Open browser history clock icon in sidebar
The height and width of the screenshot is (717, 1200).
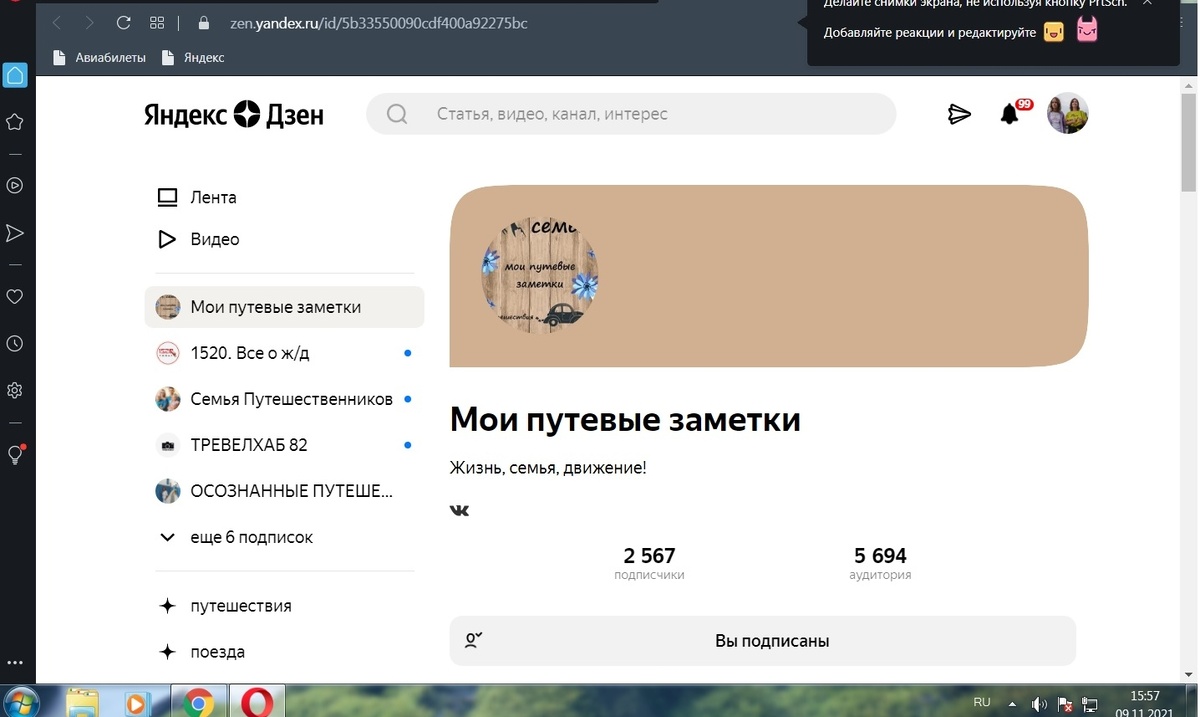[14, 343]
